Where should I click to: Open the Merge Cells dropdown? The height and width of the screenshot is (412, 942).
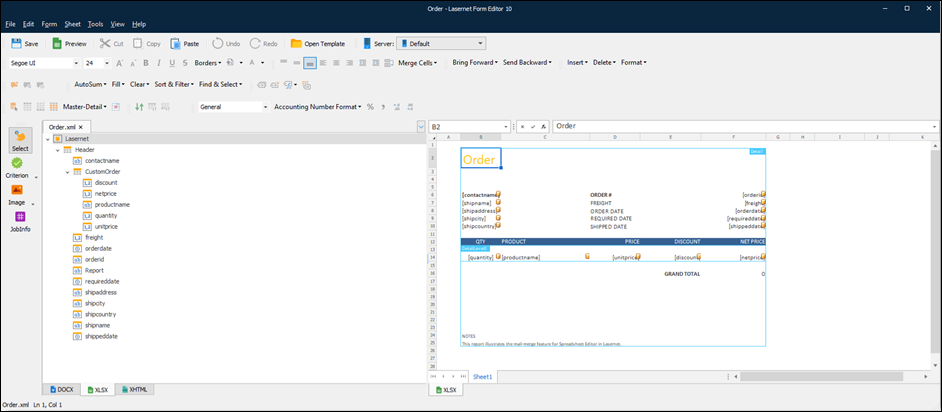point(418,62)
